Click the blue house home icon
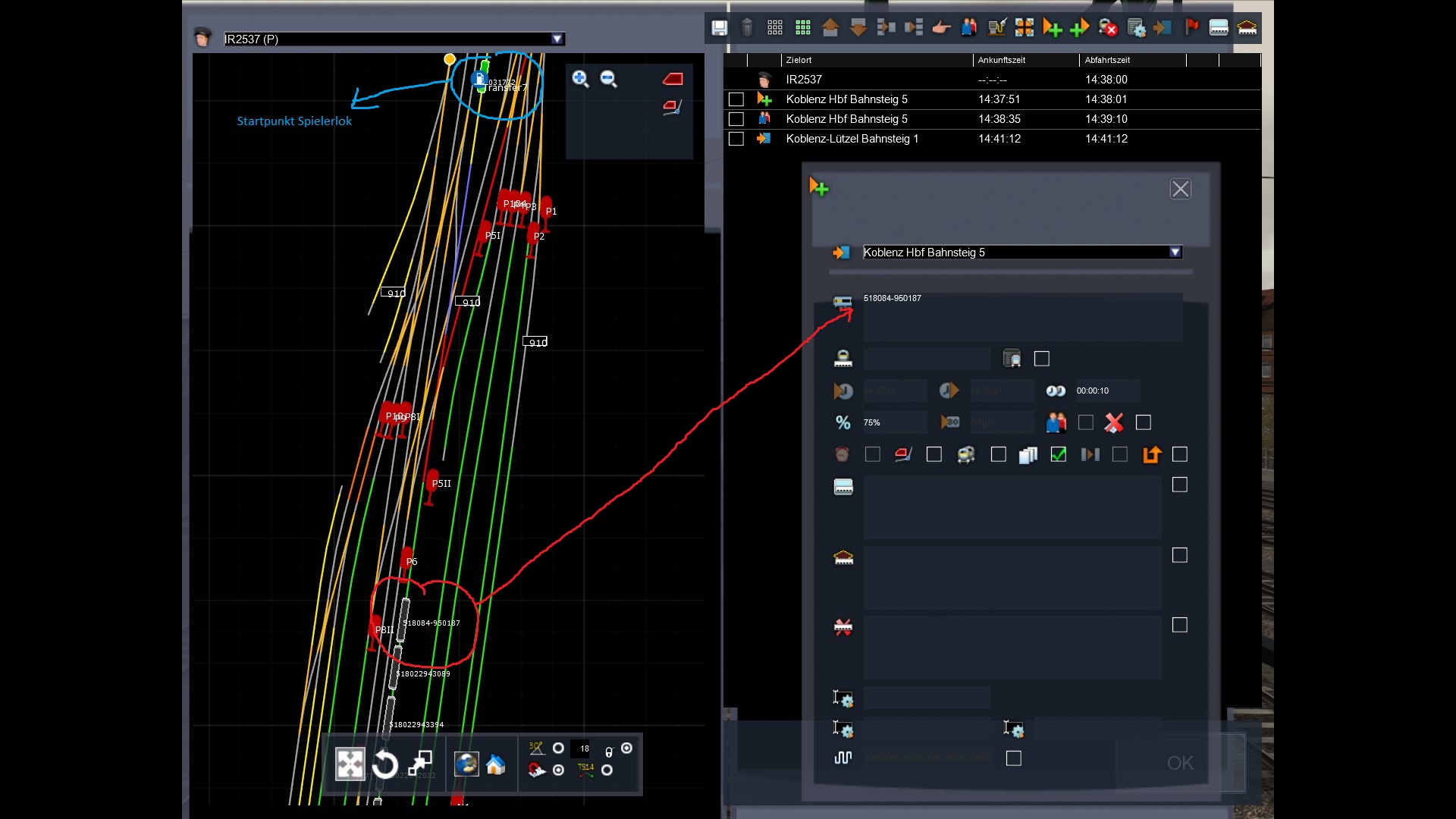 [x=496, y=764]
